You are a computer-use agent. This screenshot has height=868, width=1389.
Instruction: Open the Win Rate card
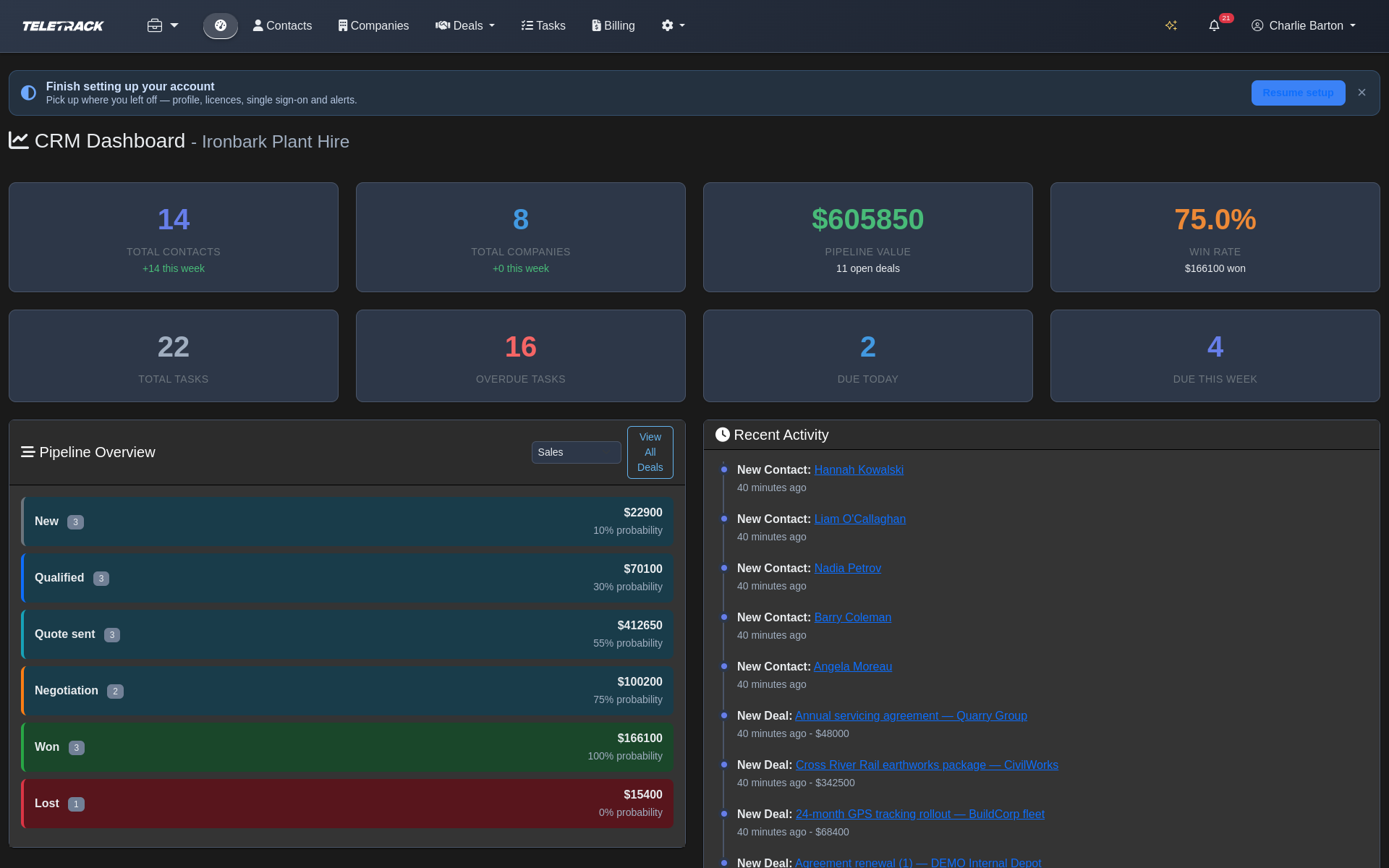coord(1215,237)
